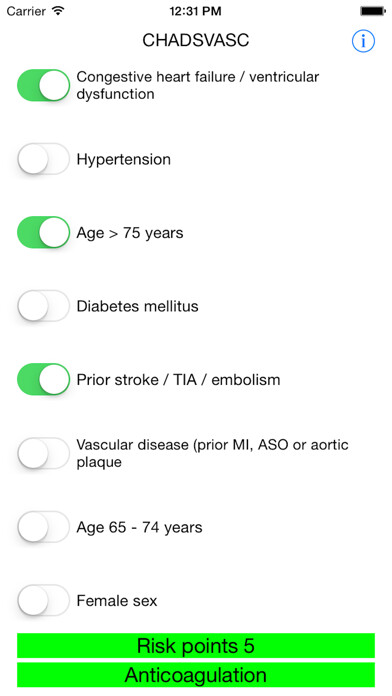Turn off Prior stroke / TIA switch
The image size is (392, 696).
(x=44, y=380)
